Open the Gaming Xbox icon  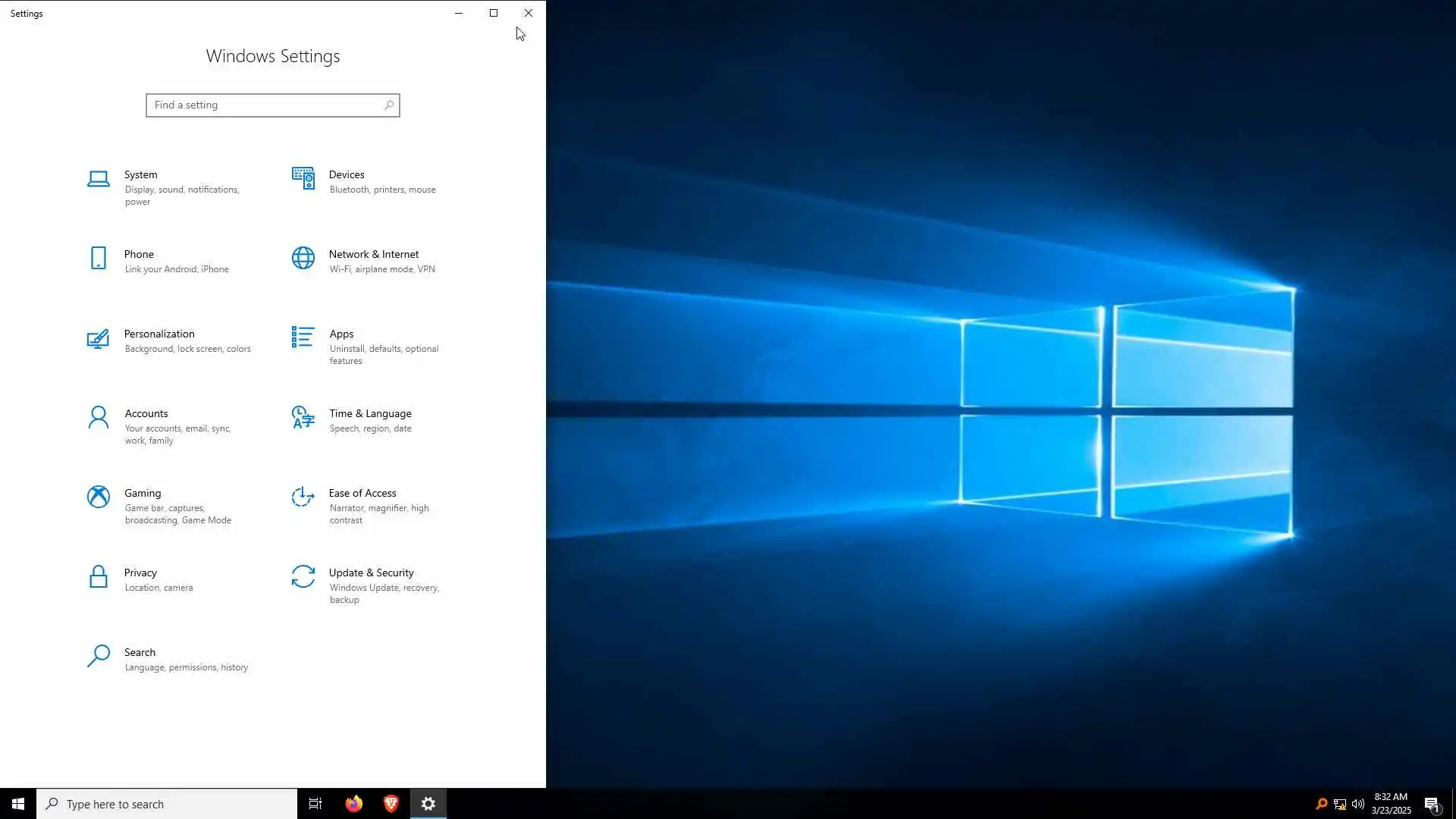tap(98, 497)
